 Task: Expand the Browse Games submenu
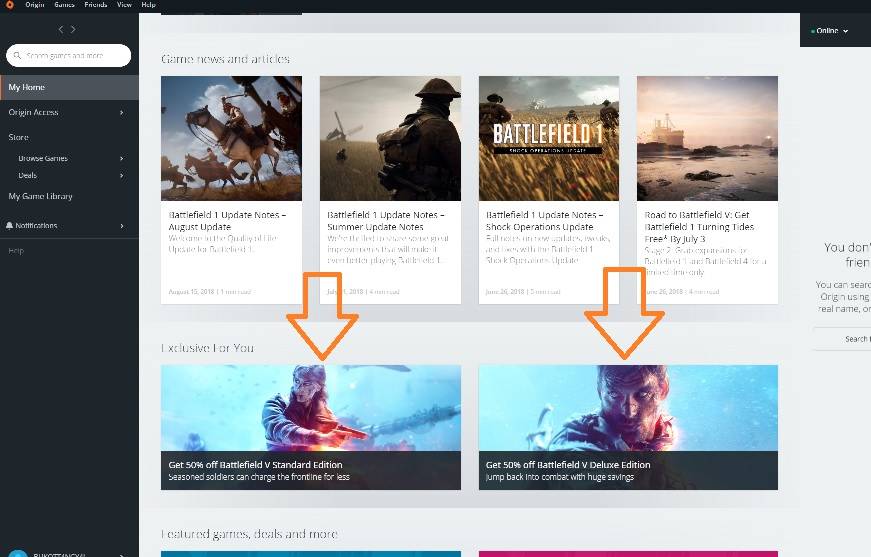click(122, 158)
